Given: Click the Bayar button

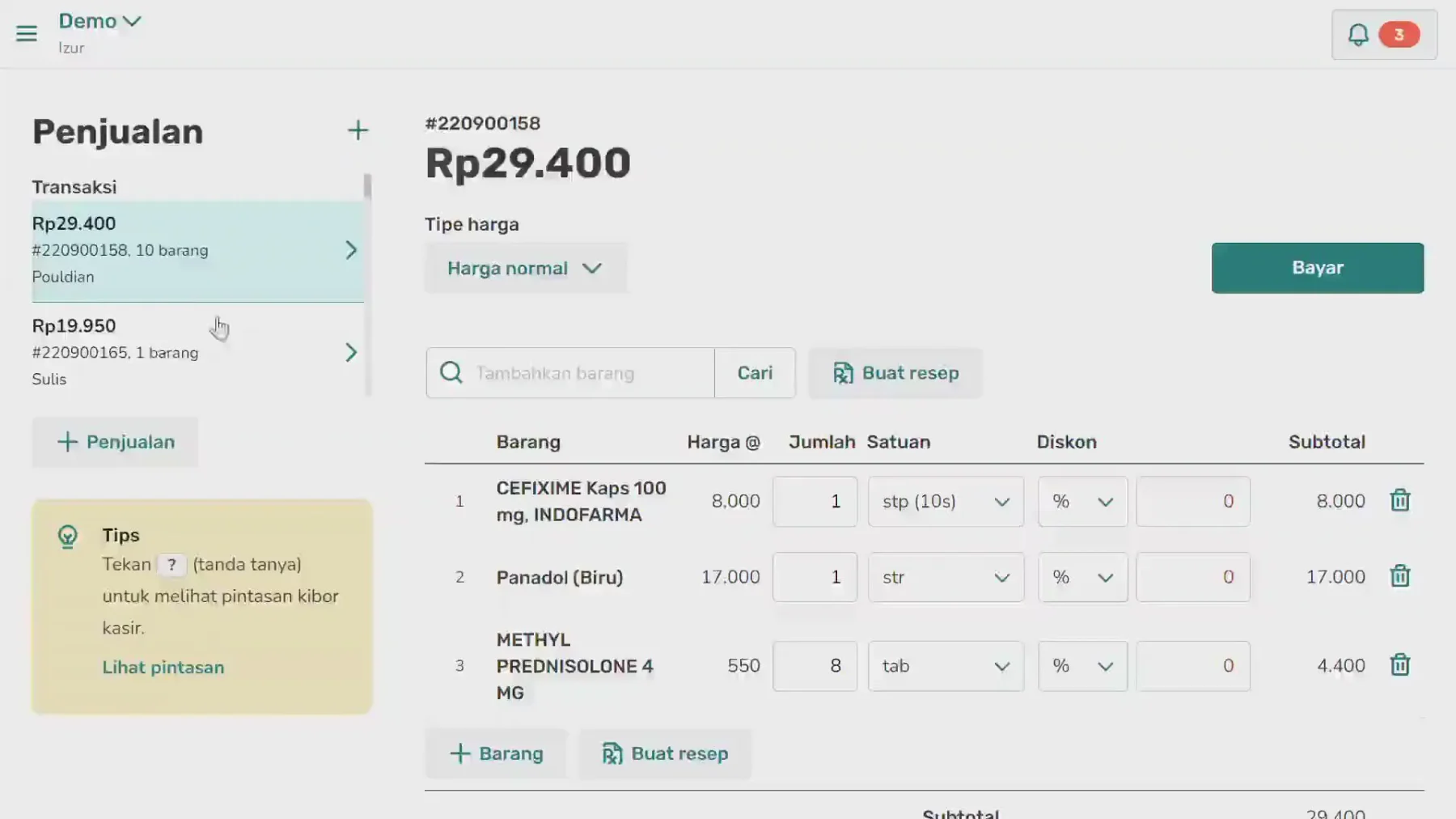Looking at the screenshot, I should click(1317, 268).
